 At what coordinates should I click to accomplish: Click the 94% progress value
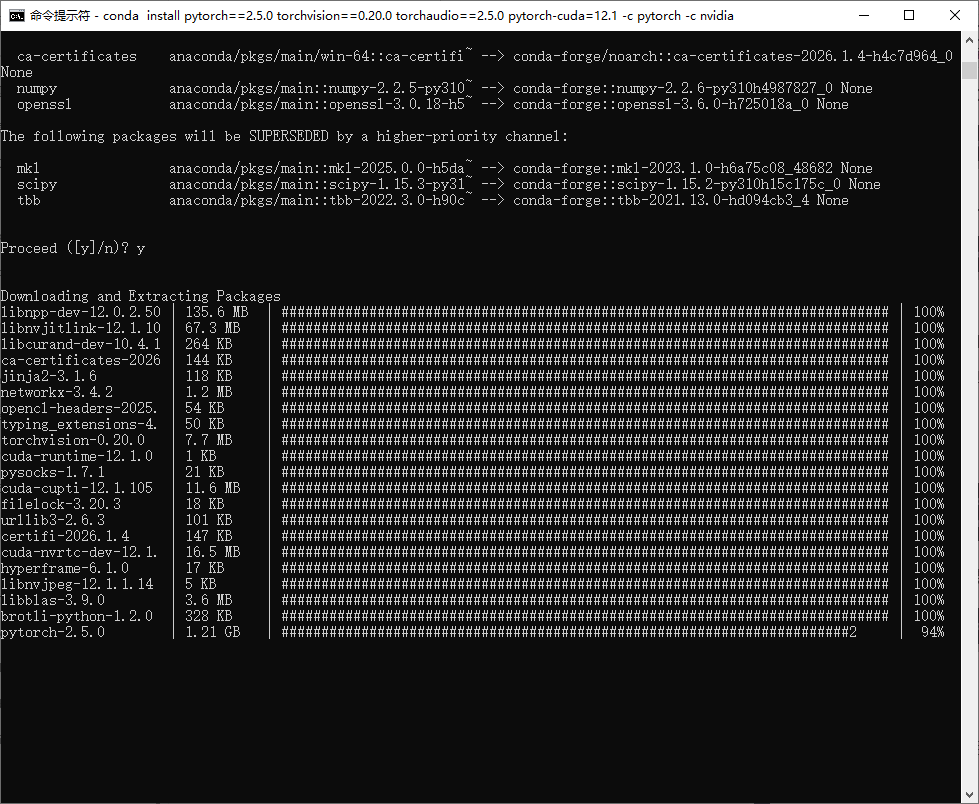coord(932,632)
